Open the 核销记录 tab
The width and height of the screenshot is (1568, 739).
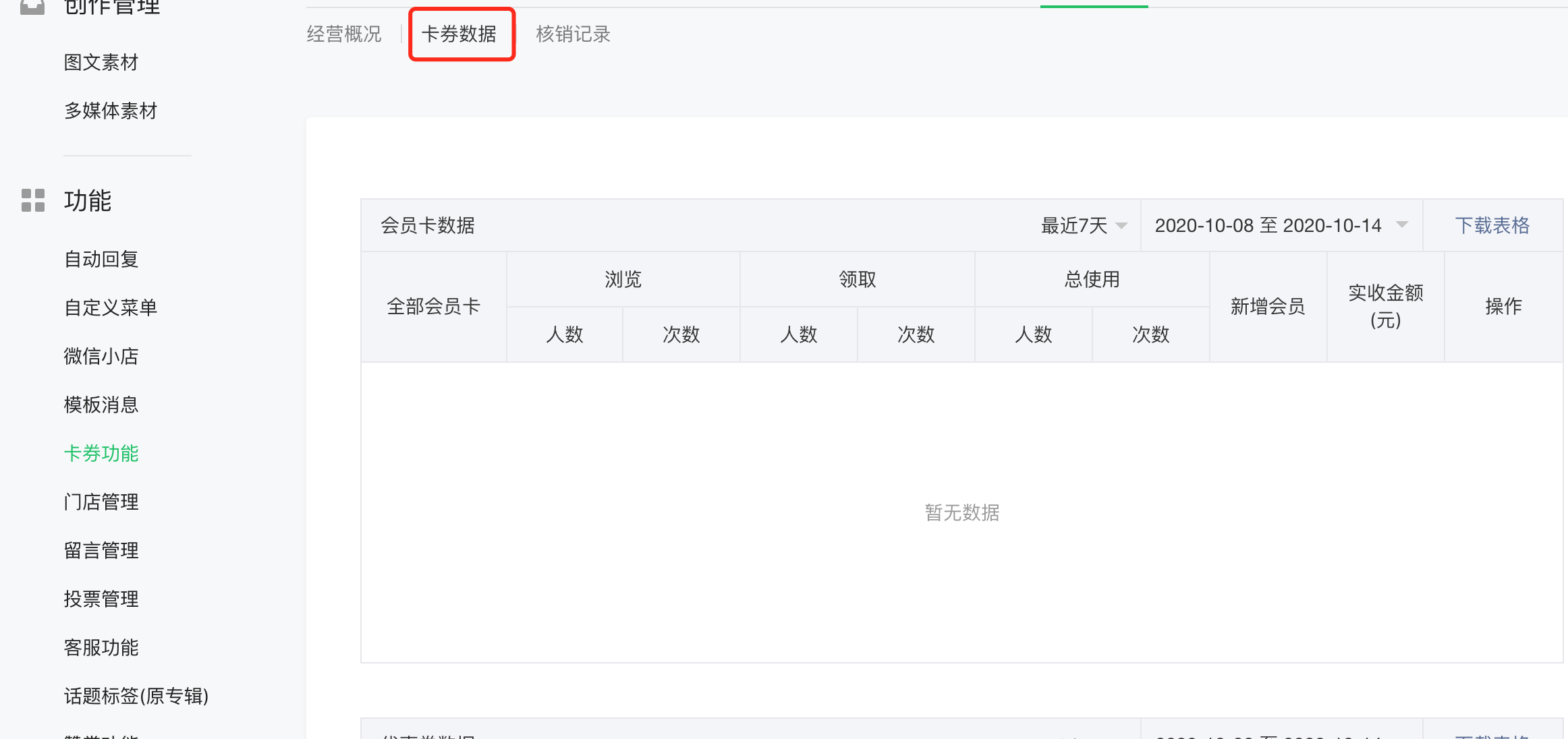pyautogui.click(x=573, y=34)
